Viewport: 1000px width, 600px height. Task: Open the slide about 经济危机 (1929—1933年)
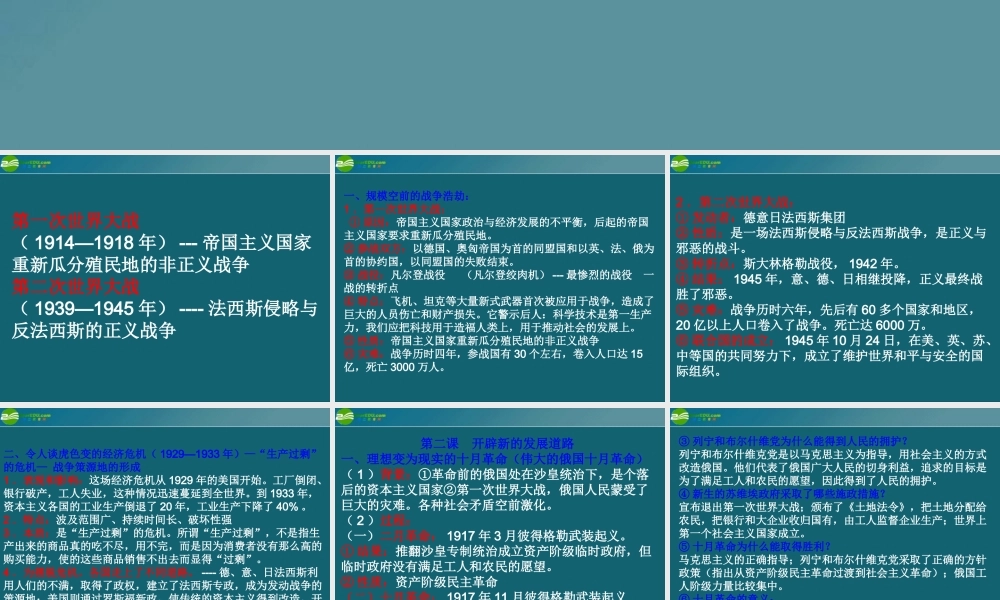165,504
